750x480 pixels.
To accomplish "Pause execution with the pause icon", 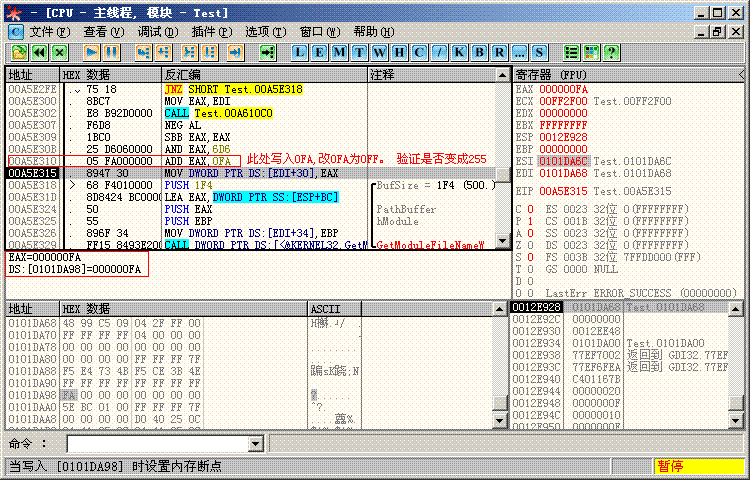I will point(111,52).
